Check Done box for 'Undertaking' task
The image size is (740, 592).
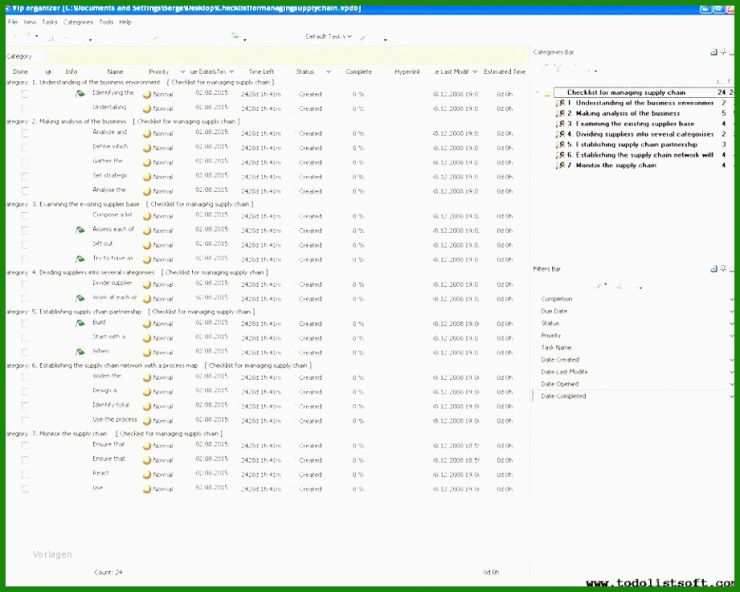(25, 109)
